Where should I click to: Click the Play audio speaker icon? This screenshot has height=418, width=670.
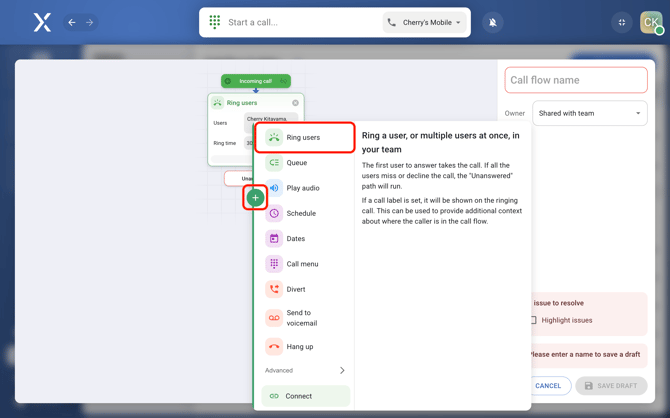tap(274, 188)
